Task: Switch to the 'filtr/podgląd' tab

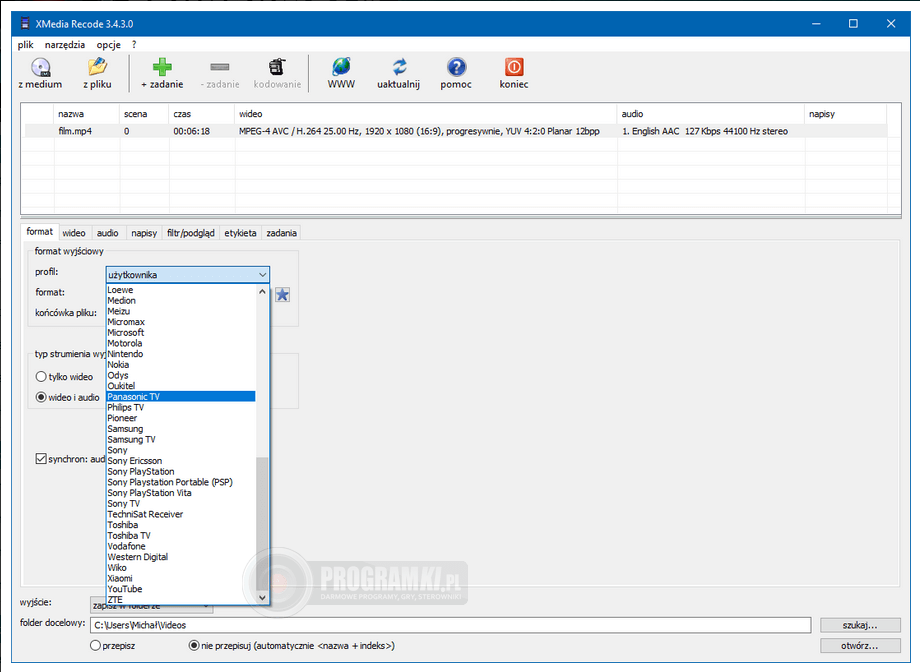Action: [x=191, y=233]
